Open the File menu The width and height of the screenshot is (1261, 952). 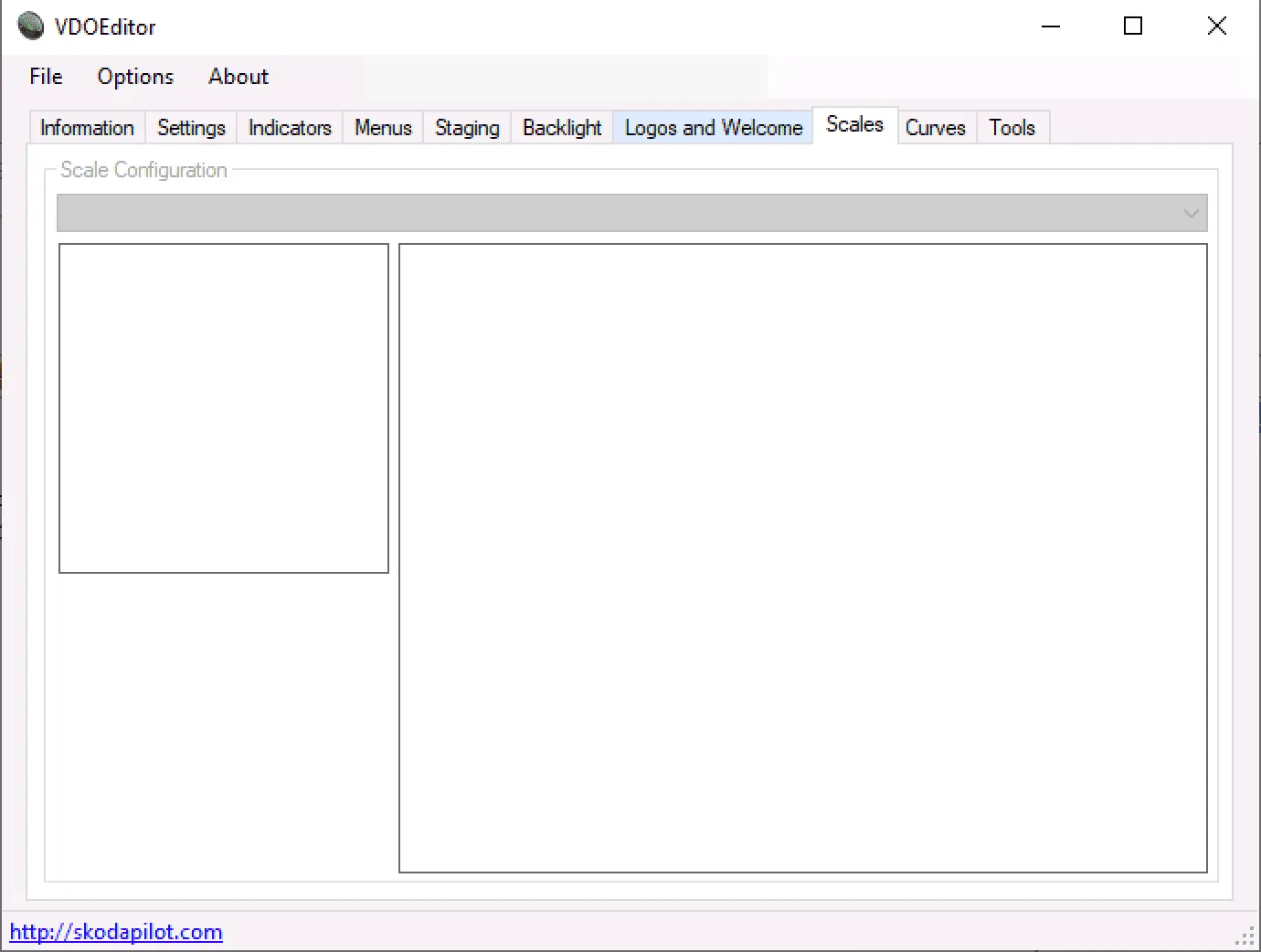46,77
